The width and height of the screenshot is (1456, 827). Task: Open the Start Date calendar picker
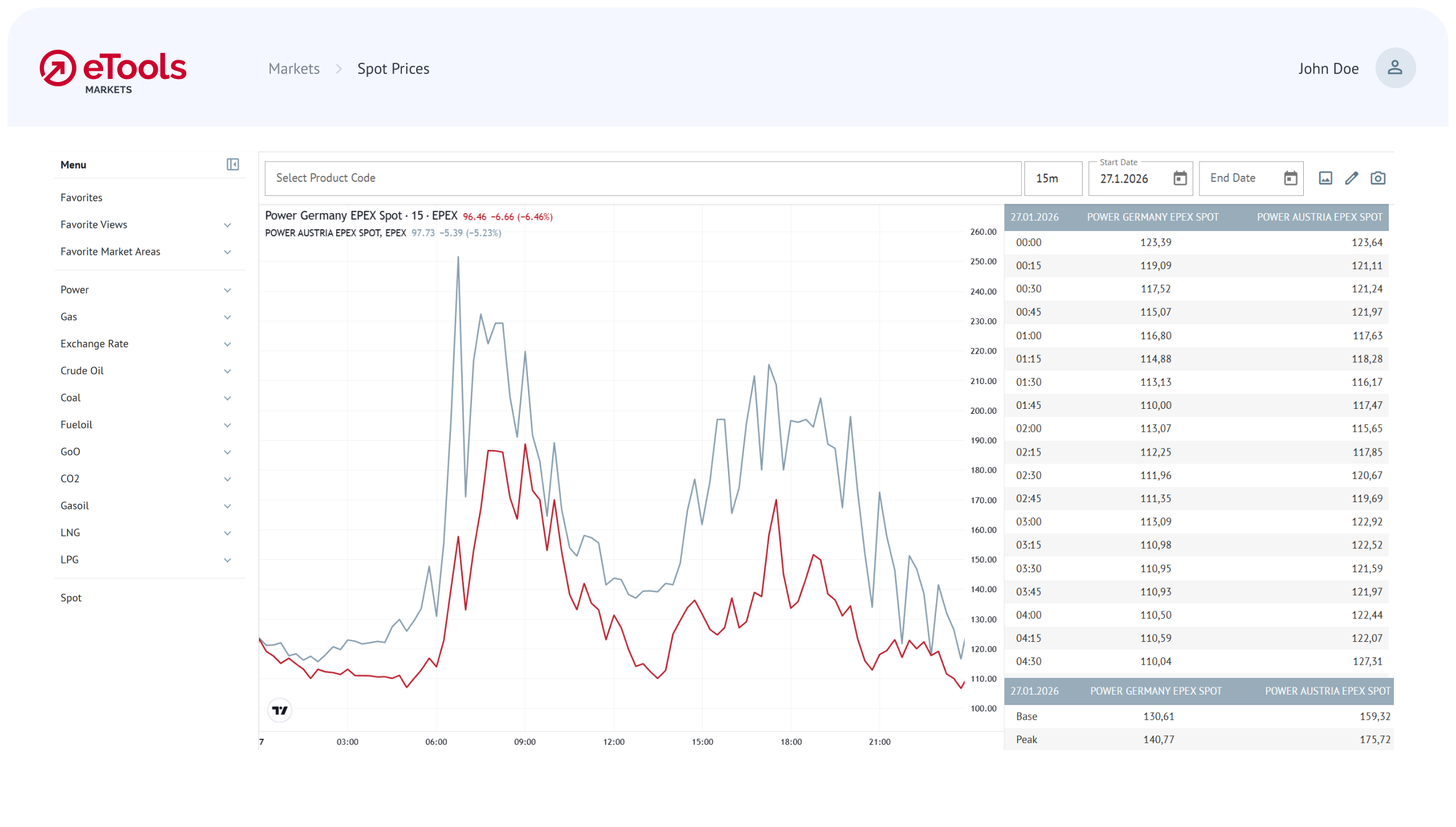1180,179
